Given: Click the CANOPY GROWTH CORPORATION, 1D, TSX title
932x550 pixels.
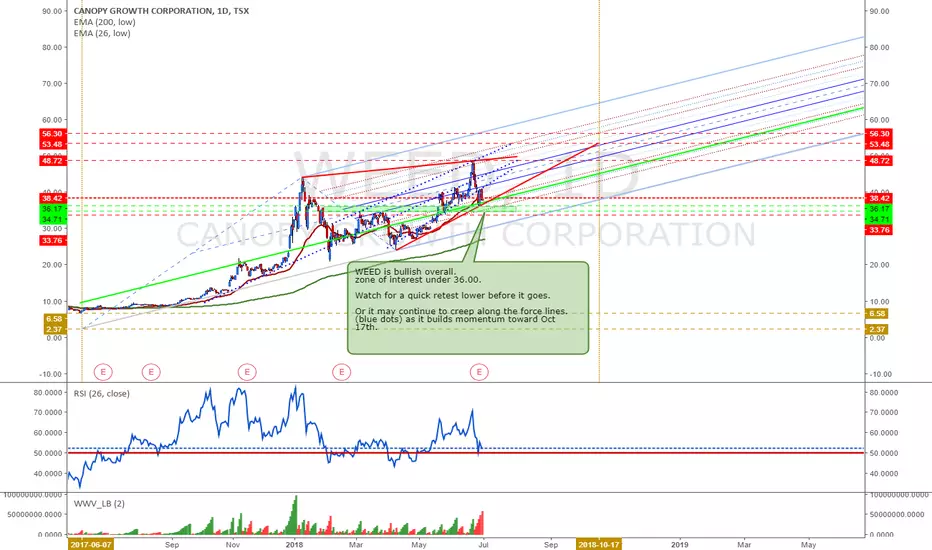Looking at the screenshot, I should (x=161, y=11).
